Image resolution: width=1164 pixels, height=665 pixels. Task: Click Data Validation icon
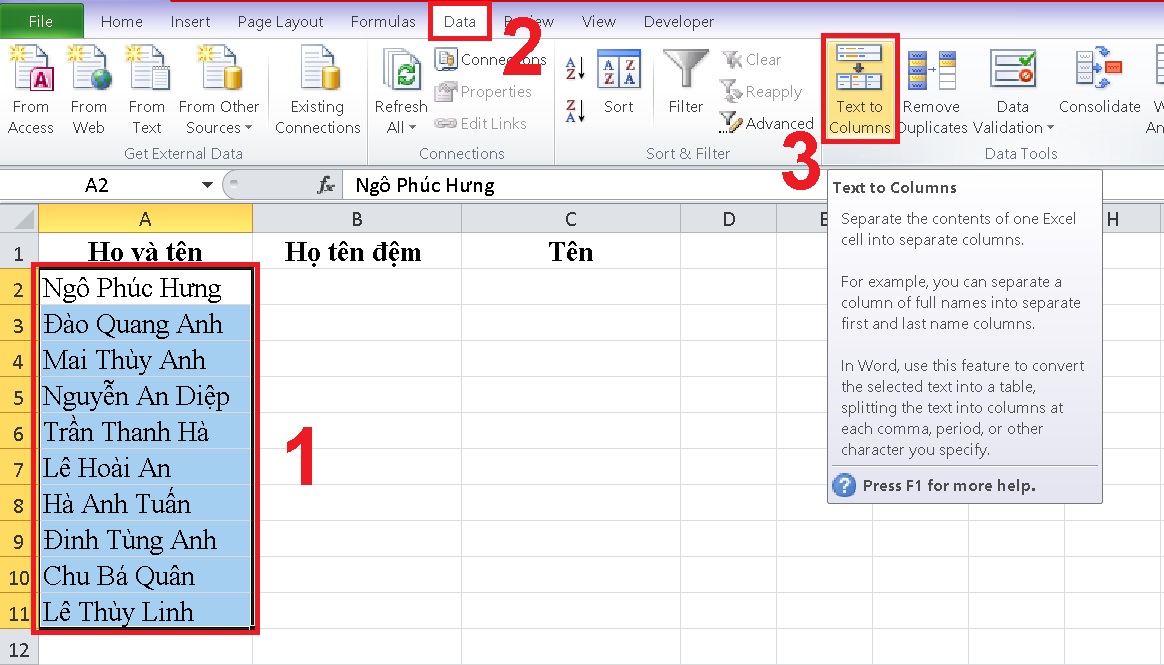pos(1013,71)
